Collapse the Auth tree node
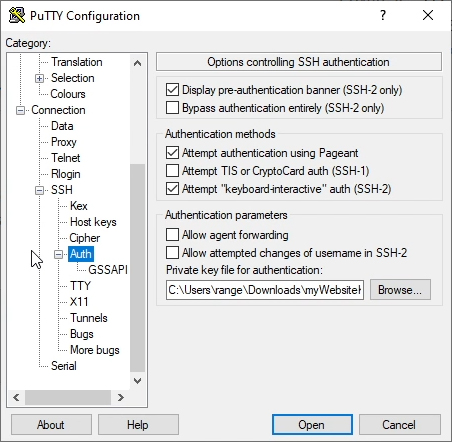 (58, 255)
